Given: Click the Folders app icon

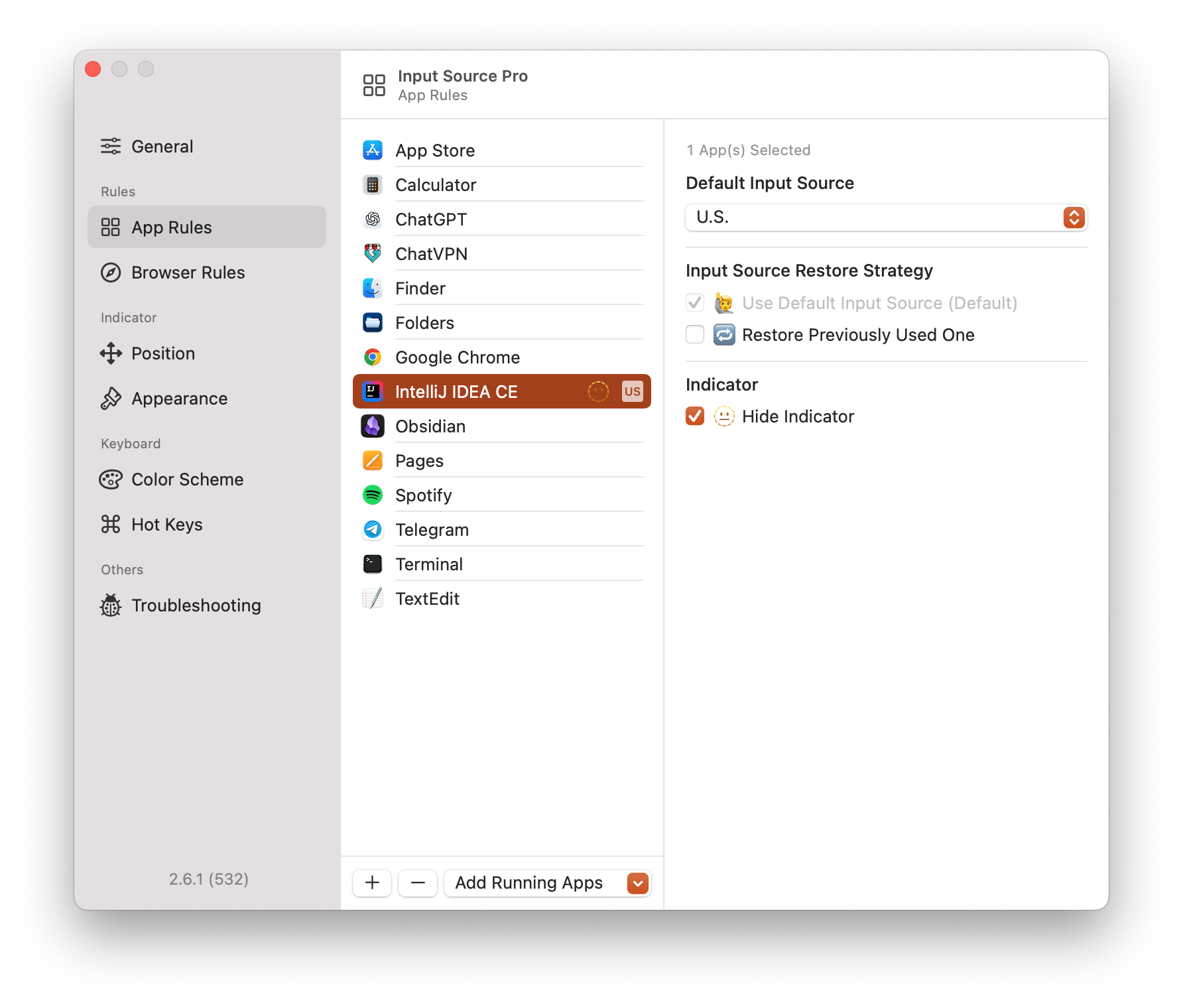Looking at the screenshot, I should [373, 323].
